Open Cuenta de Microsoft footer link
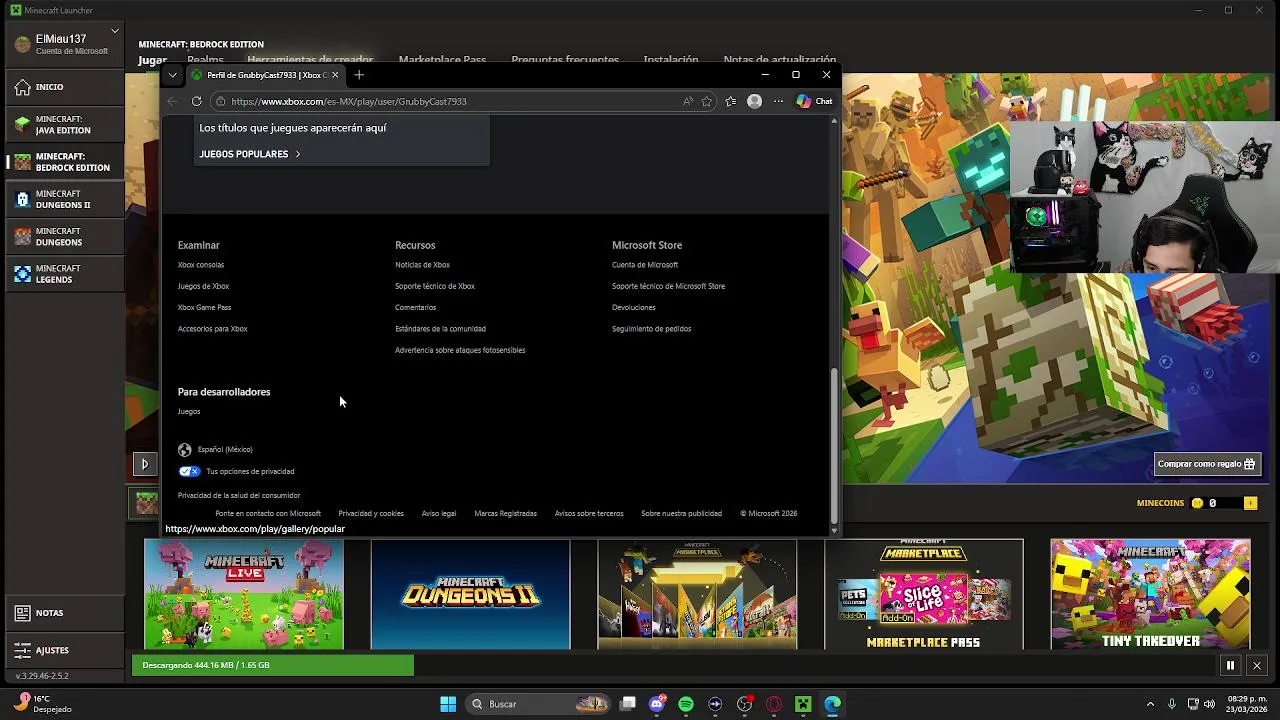 point(645,265)
